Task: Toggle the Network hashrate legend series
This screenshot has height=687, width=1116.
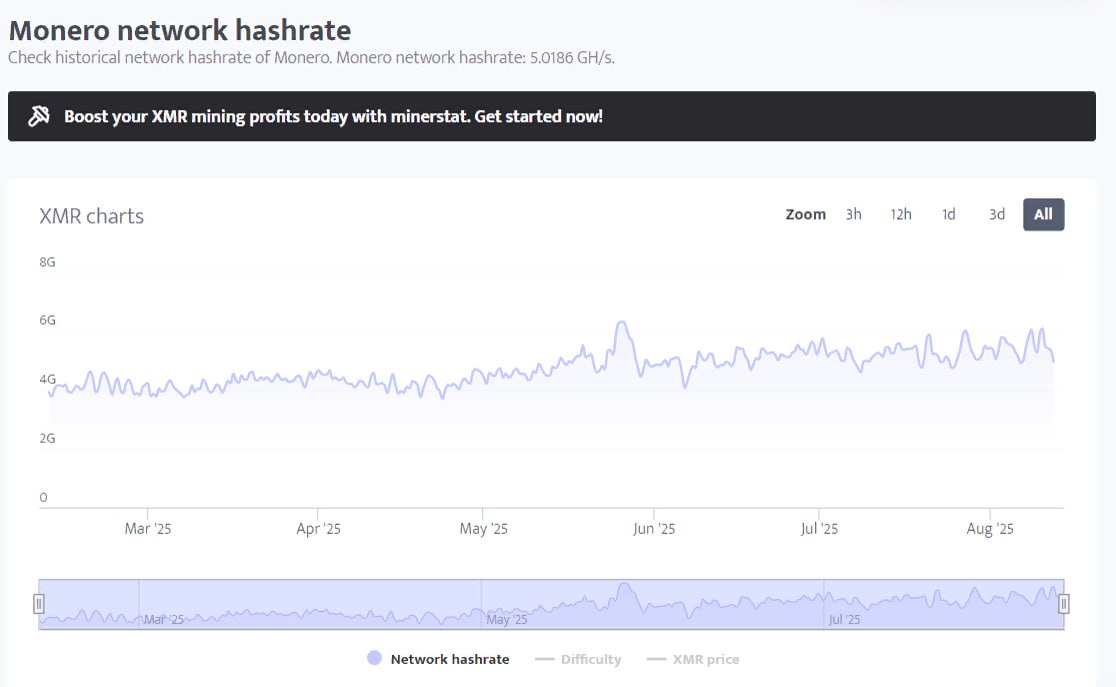Action: 438,659
